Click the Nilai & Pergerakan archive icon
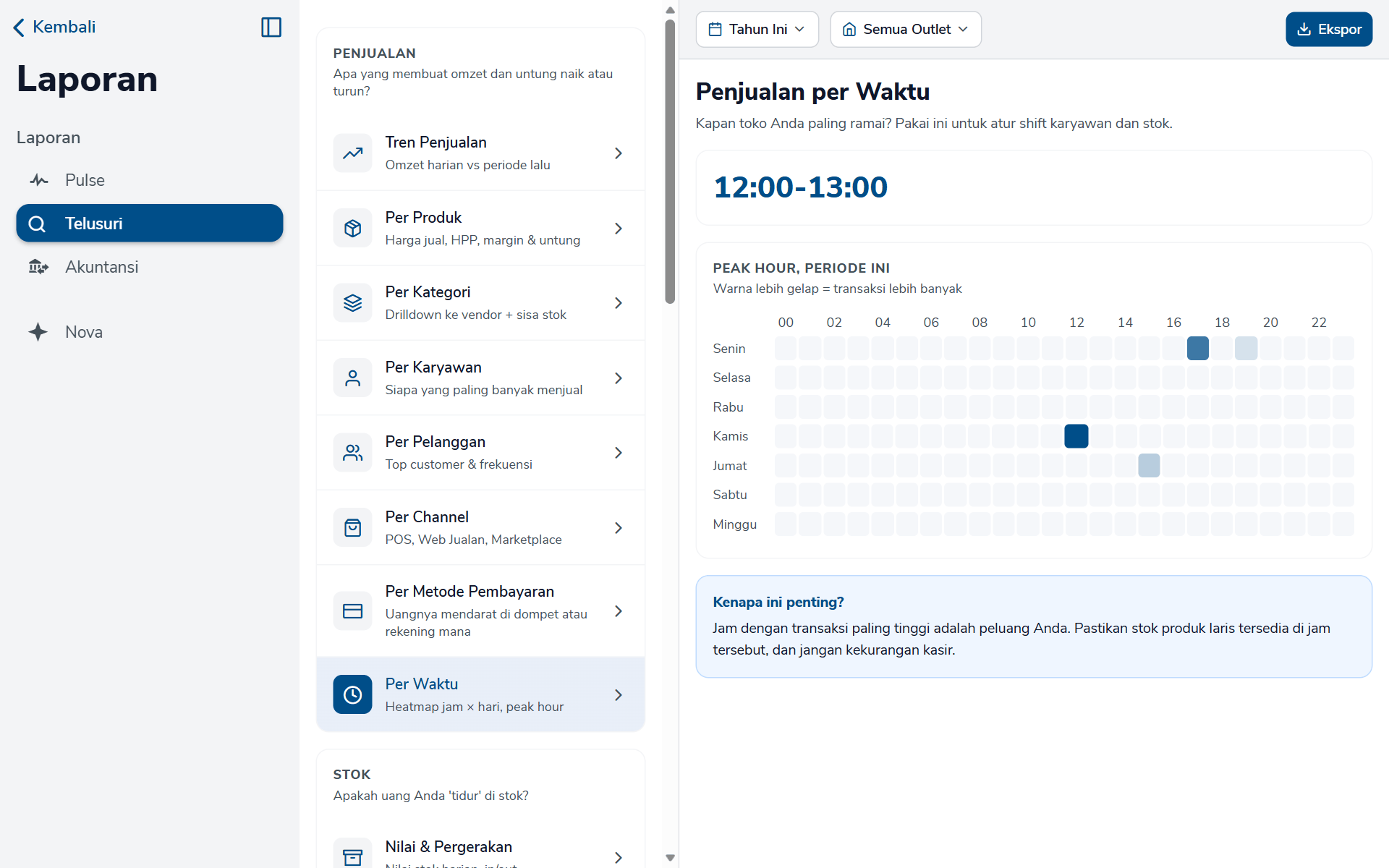This screenshot has height=868, width=1389. click(x=352, y=857)
